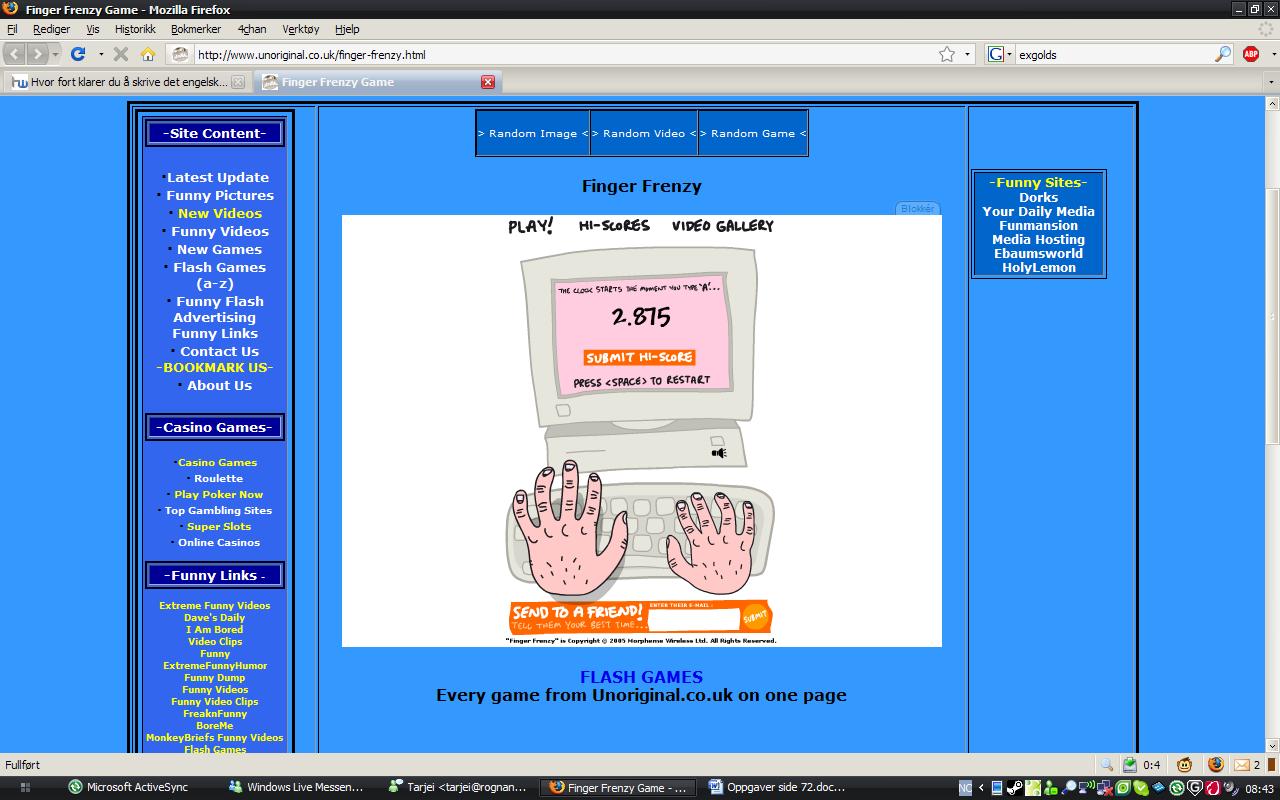Open HI-SCORES in the game header

pos(614,226)
